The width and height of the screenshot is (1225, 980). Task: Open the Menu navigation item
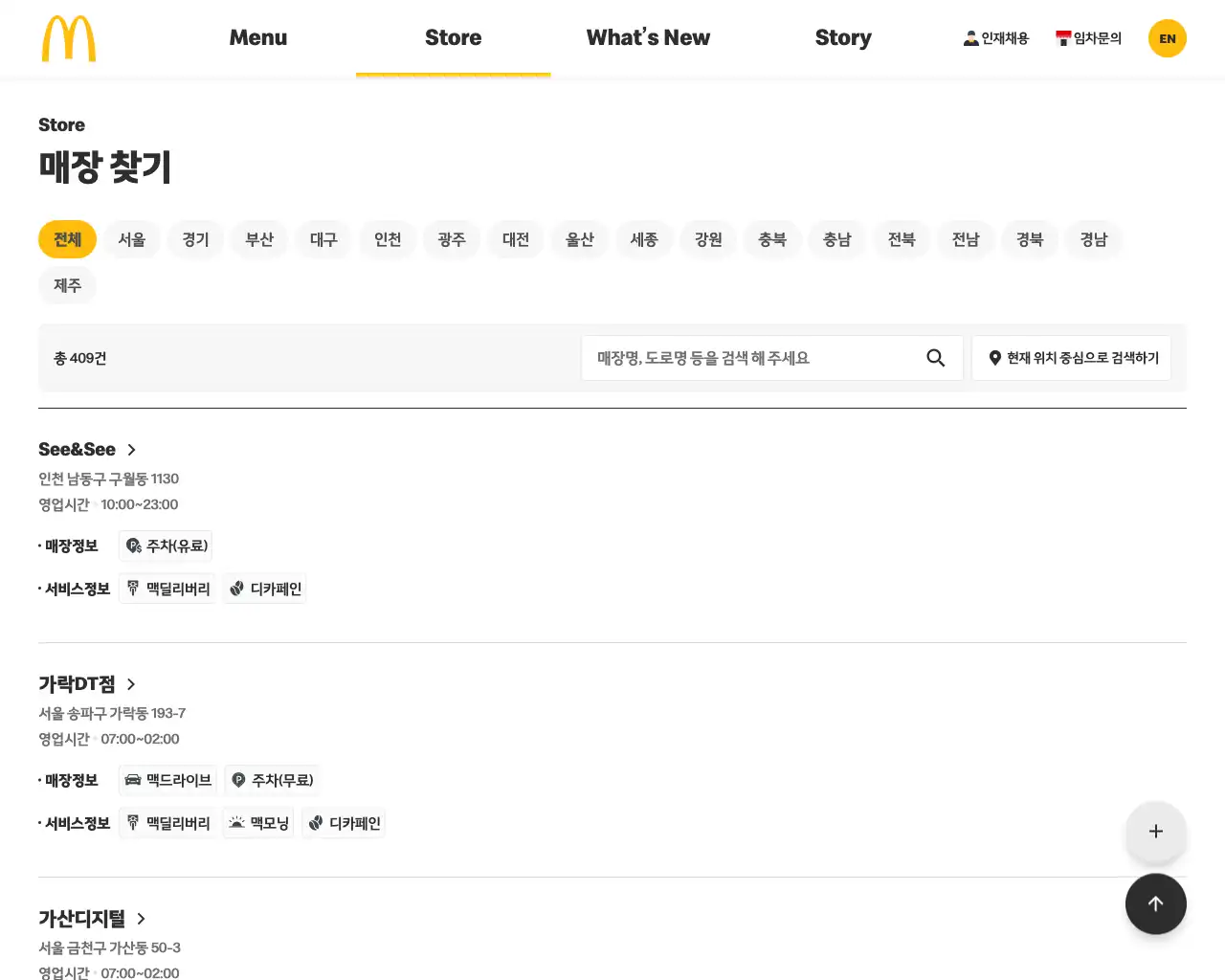[x=258, y=38]
